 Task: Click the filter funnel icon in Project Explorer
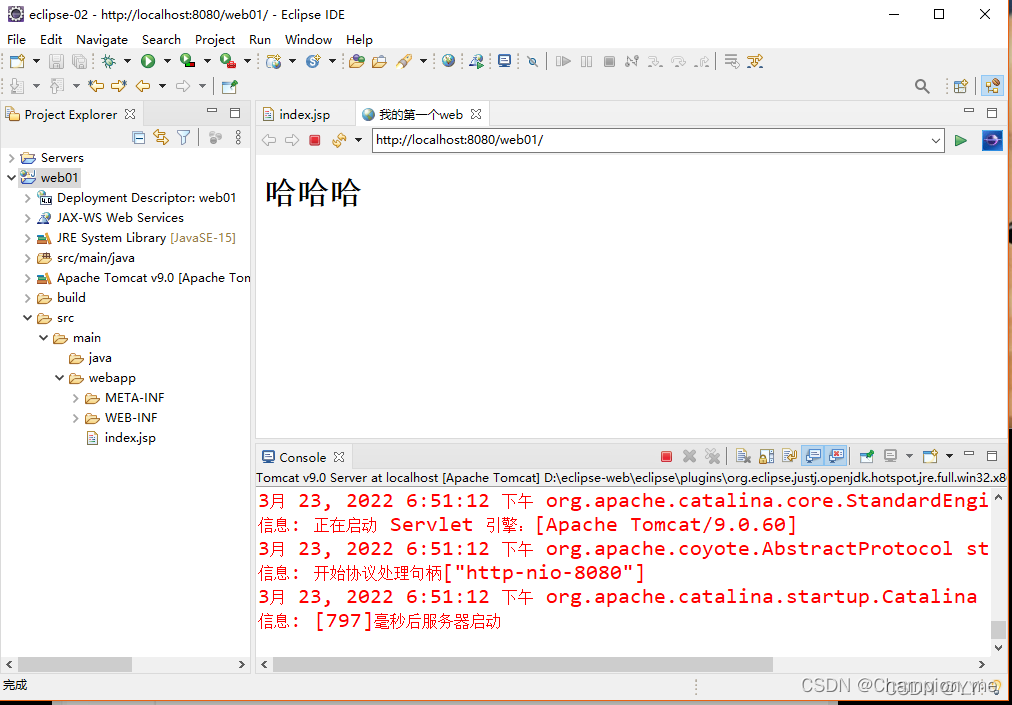tap(184, 137)
